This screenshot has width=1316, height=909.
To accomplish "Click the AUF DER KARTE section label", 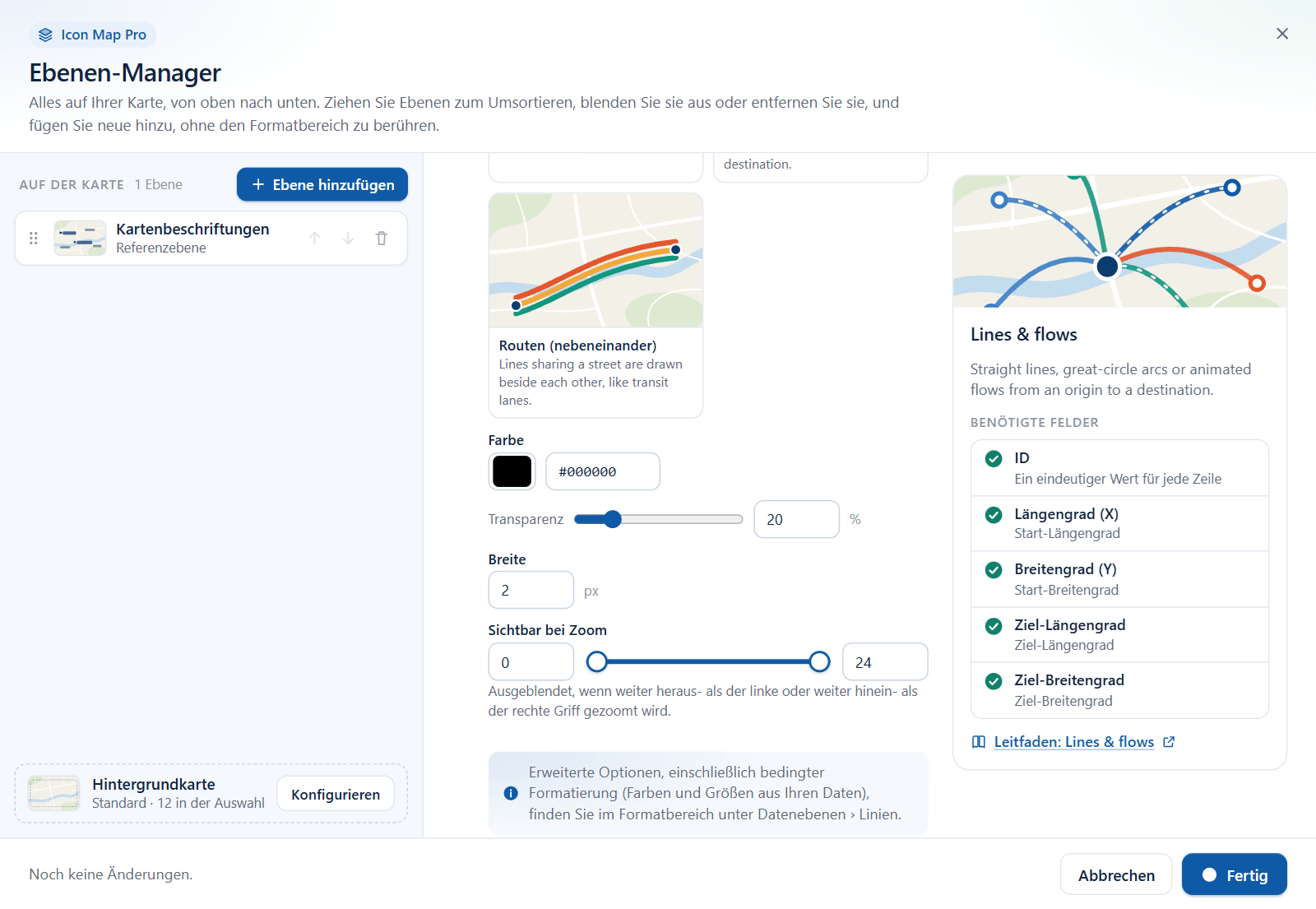I will (72, 185).
